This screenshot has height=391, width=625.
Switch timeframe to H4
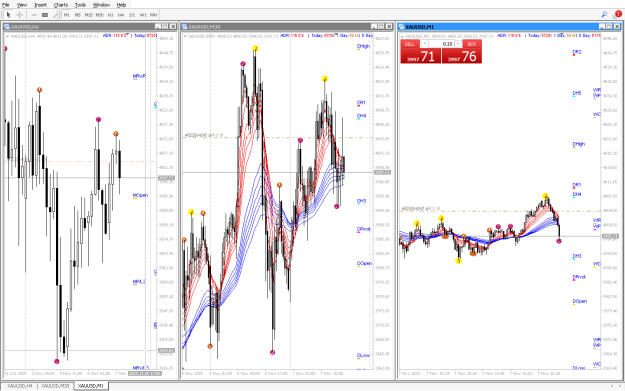pos(121,15)
